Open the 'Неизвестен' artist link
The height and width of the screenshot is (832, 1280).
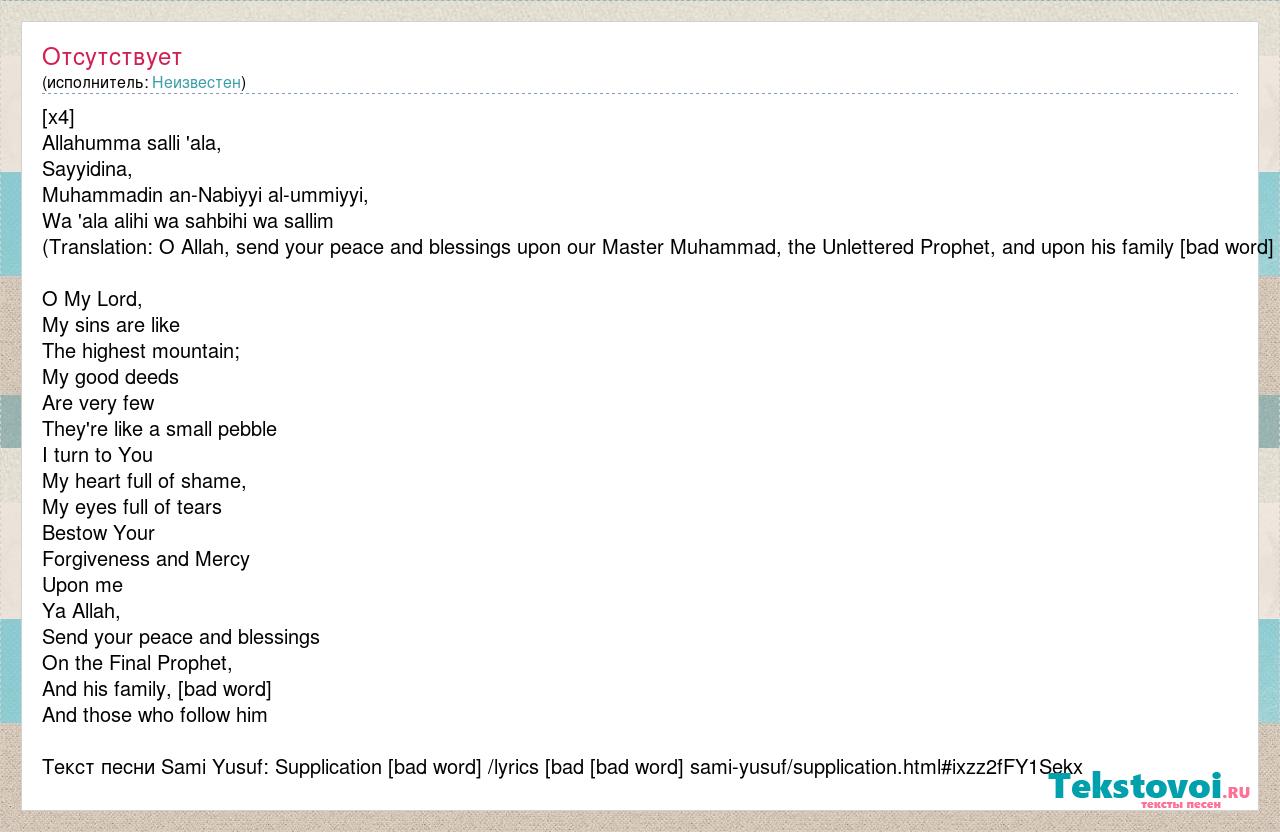[x=196, y=82]
